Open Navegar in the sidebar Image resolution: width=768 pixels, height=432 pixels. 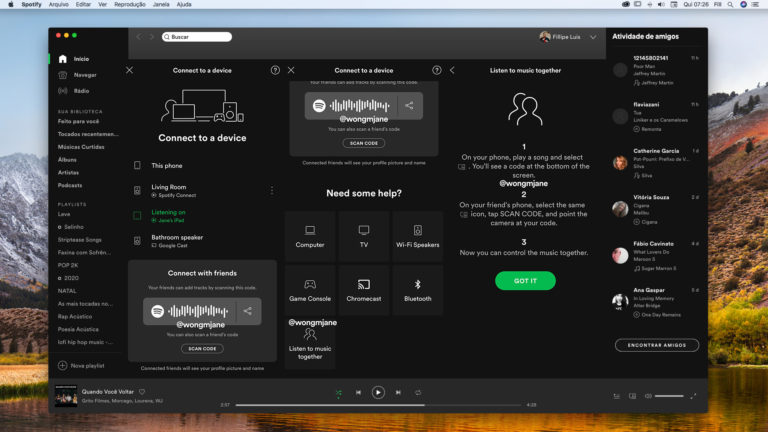tap(77, 75)
